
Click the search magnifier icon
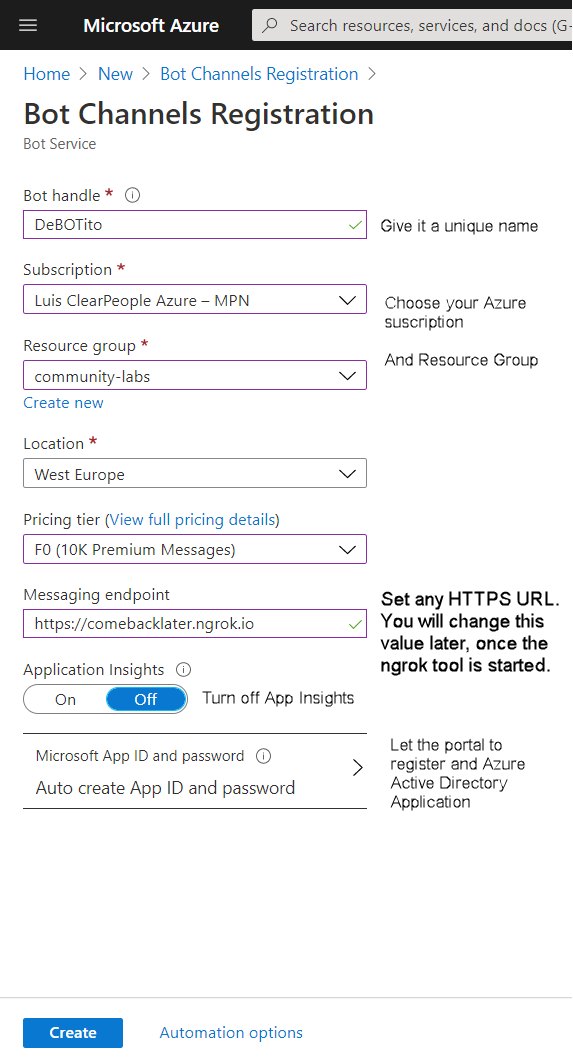tap(270, 26)
